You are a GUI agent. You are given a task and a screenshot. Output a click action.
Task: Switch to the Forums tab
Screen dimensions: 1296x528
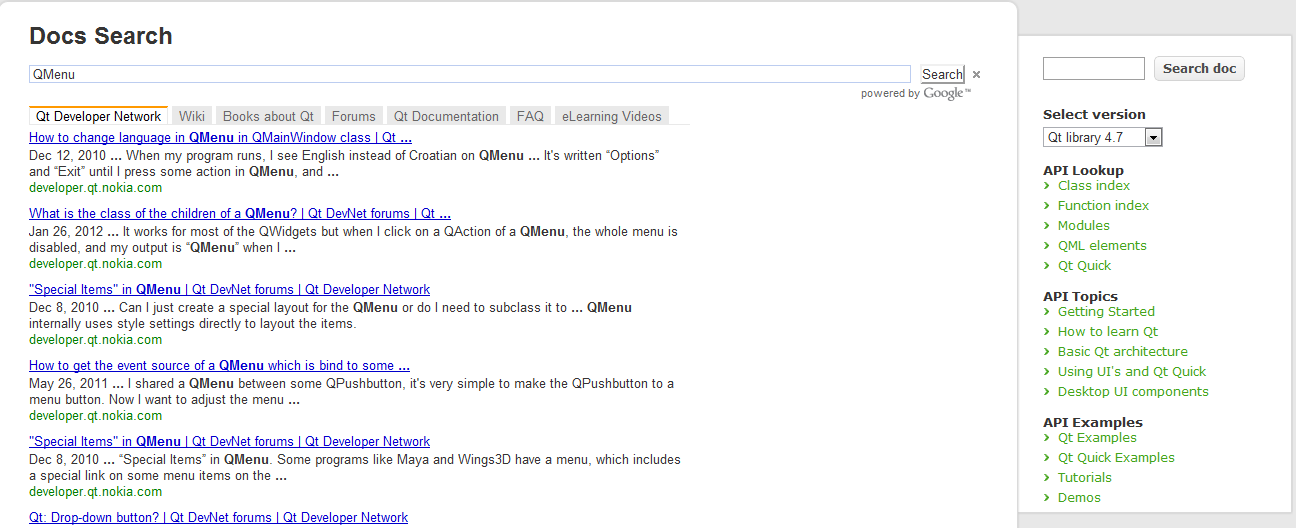point(354,116)
